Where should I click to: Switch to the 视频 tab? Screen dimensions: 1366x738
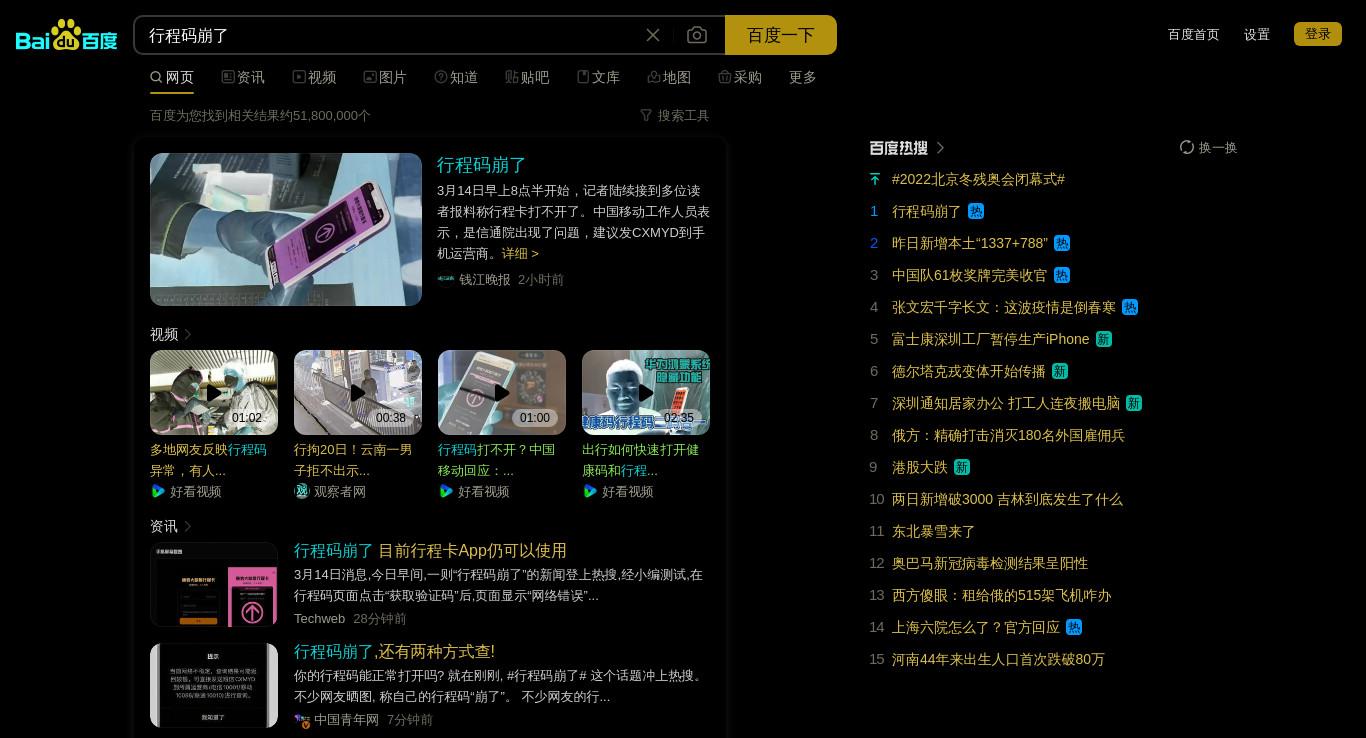(314, 77)
